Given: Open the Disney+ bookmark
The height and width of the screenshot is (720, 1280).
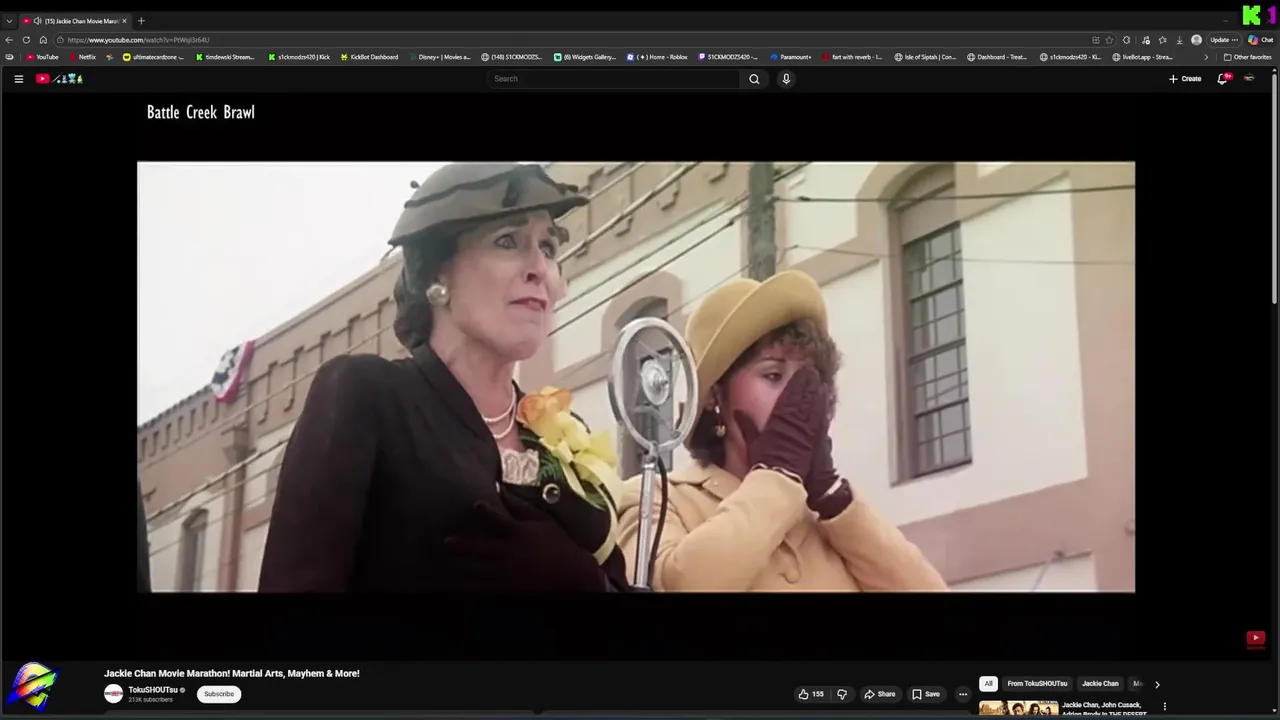Looking at the screenshot, I should [438, 57].
